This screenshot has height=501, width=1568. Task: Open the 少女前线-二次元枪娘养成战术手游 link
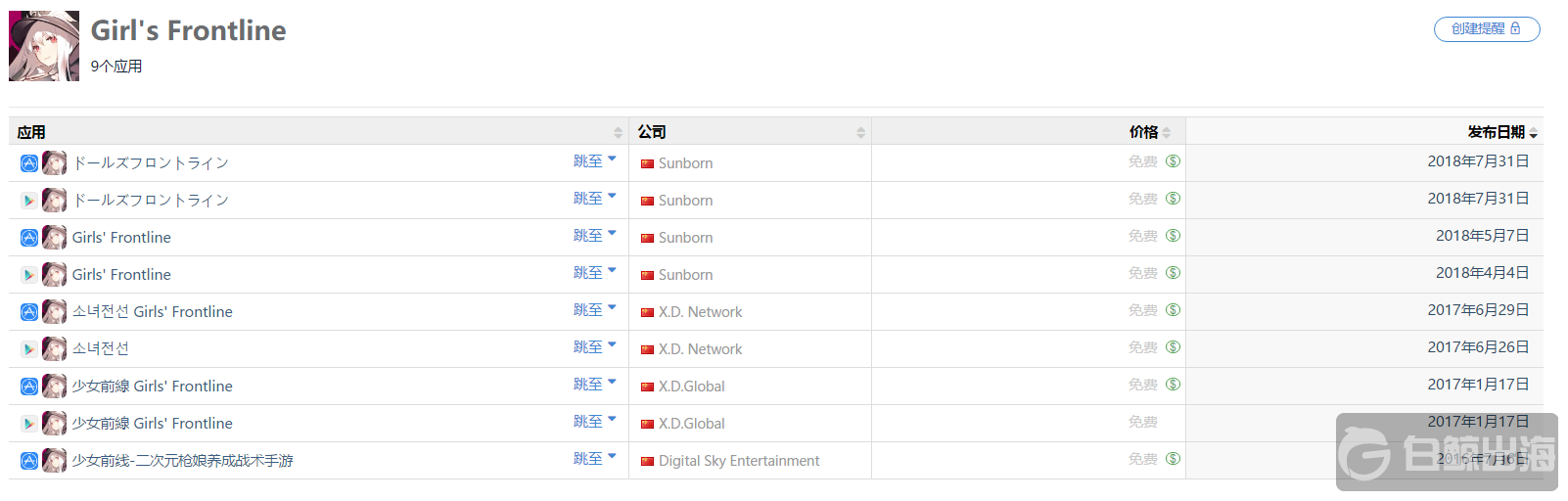tap(183, 461)
